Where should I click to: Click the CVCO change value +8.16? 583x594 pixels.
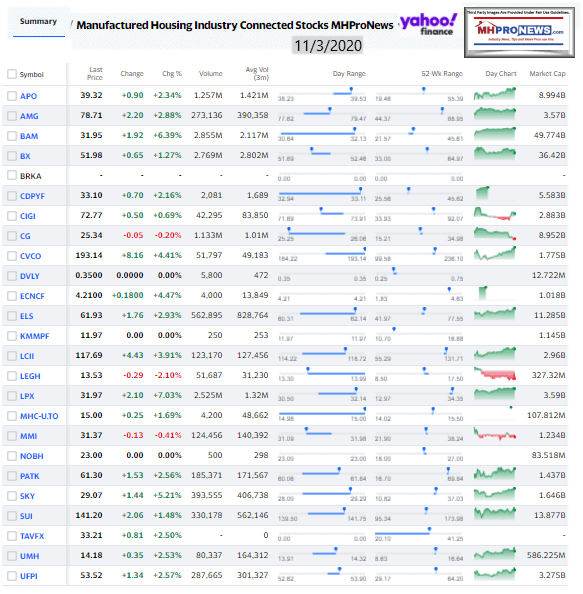tap(132, 256)
